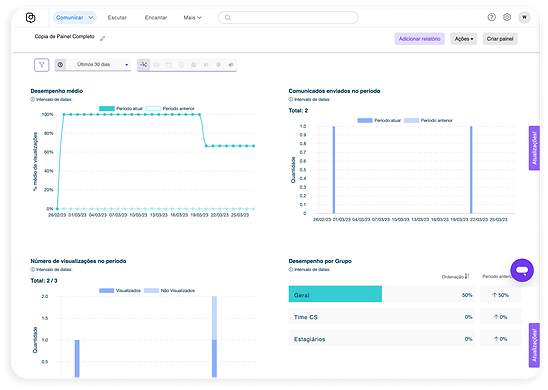Click the Total: 2 value text
The height and width of the screenshot is (390, 548).
pyautogui.click(x=298, y=110)
